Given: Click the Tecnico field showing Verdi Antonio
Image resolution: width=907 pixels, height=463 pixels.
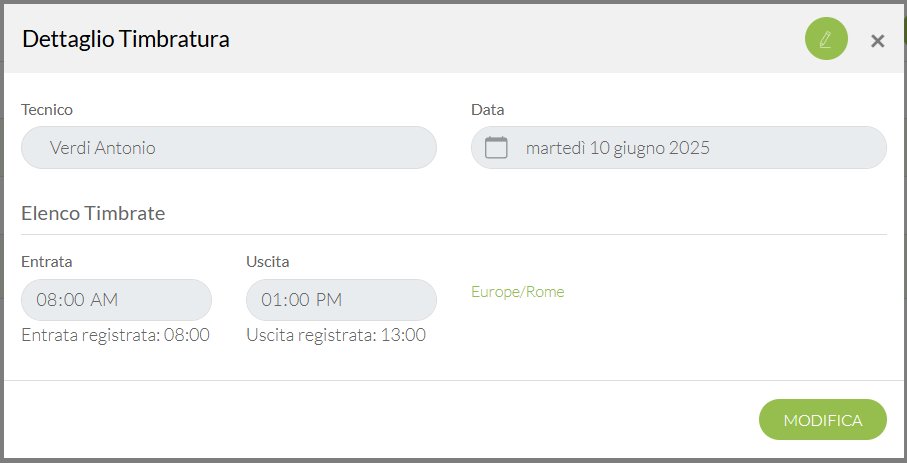Looking at the screenshot, I should 228,148.
